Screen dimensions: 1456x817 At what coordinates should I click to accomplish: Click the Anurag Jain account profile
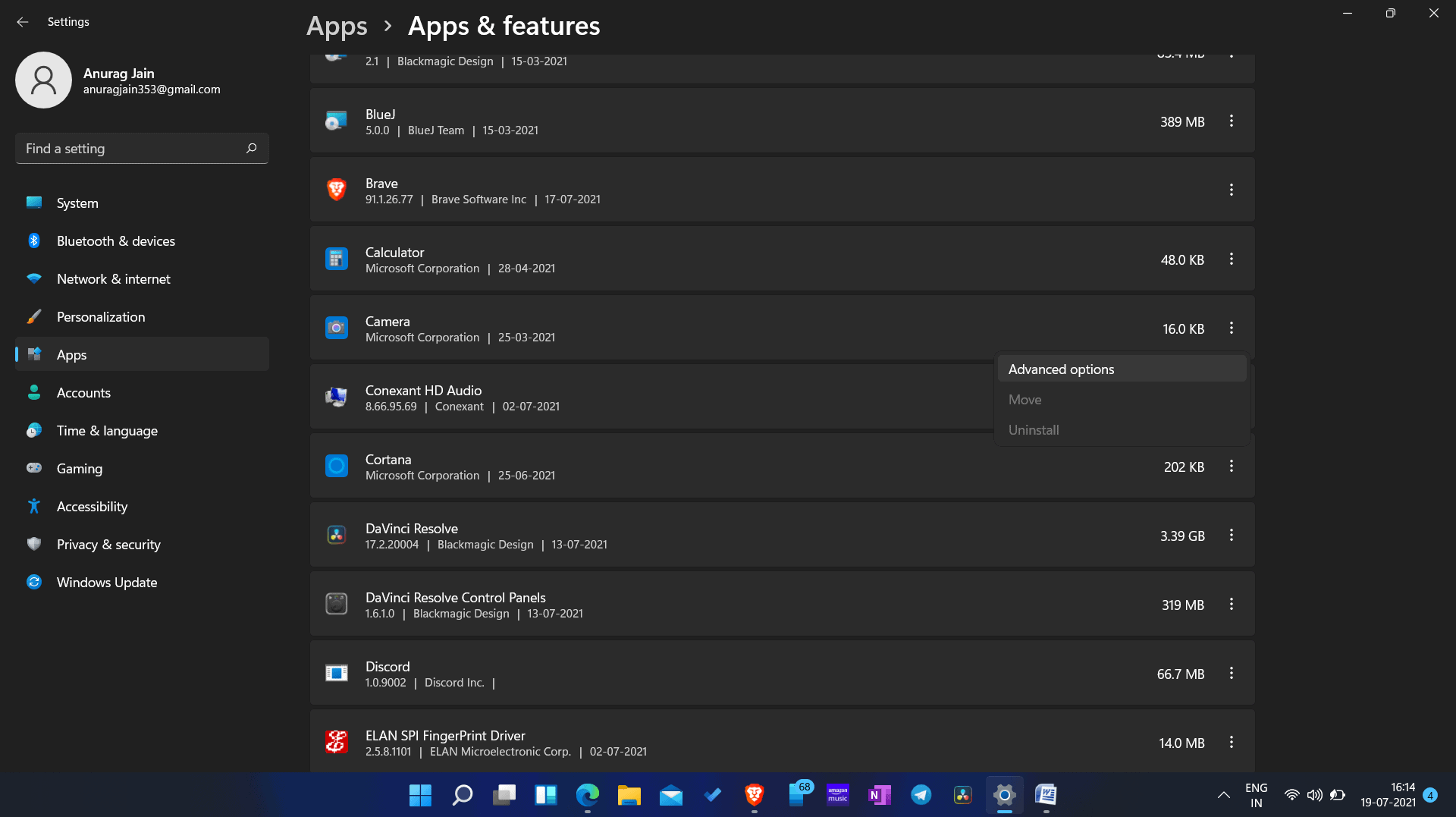point(118,80)
